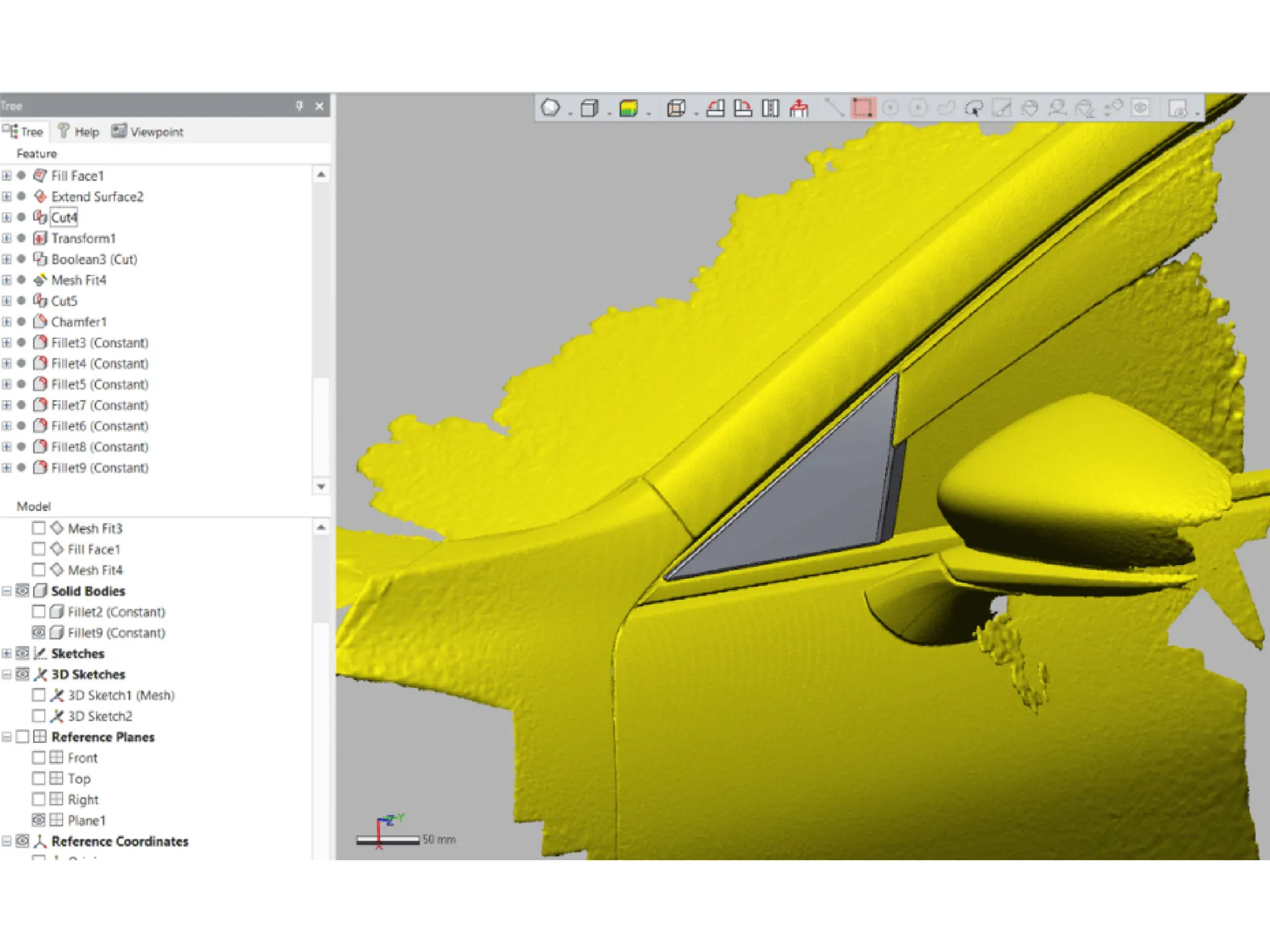The image size is (1270, 952).
Task: Click the viewpoint cube icon in toolbar
Action: (676, 108)
